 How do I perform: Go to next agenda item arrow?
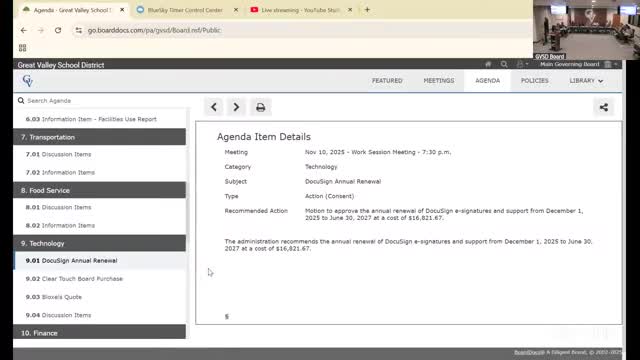click(236, 107)
